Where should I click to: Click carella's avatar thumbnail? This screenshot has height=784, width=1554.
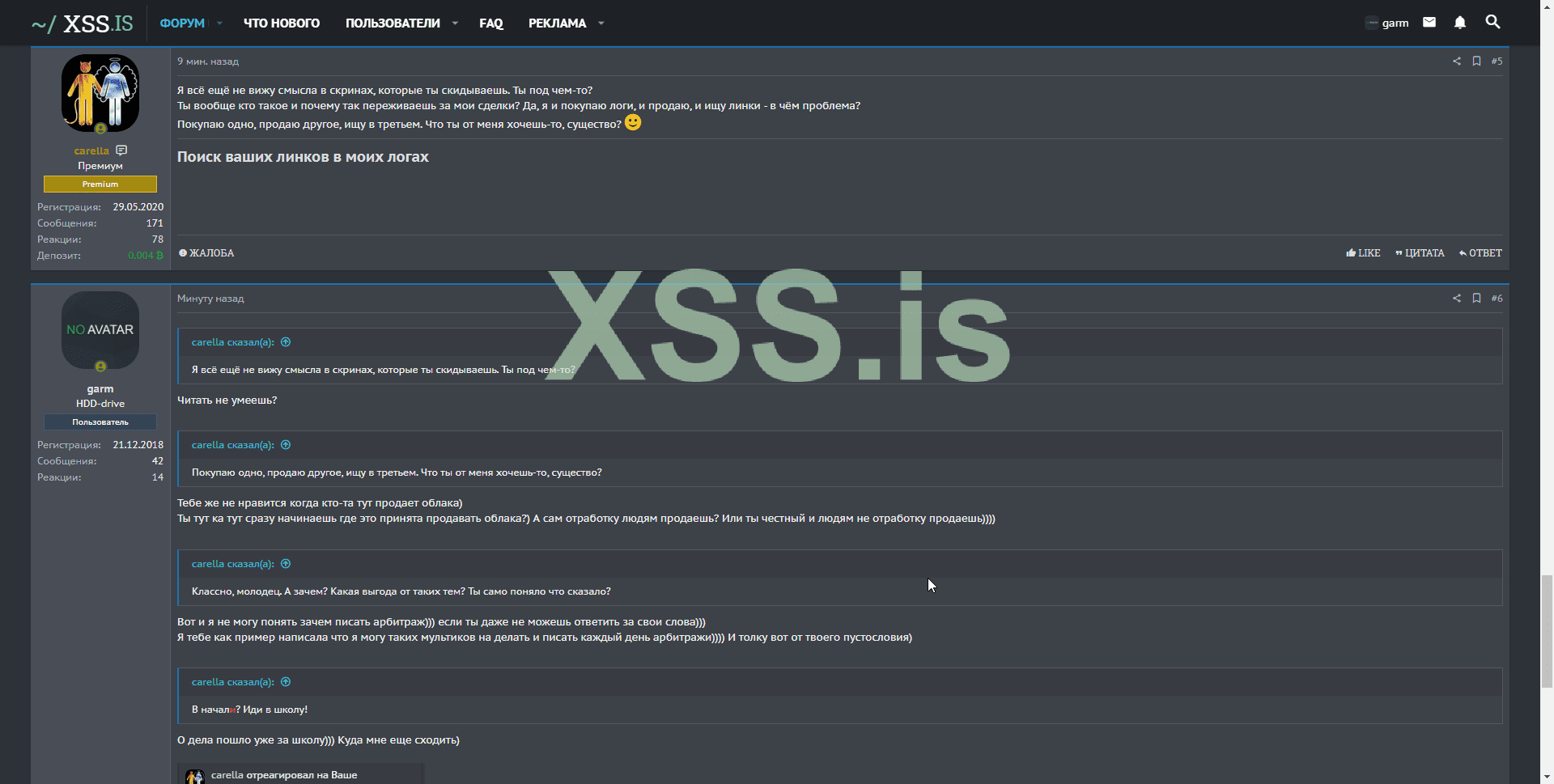[100, 92]
